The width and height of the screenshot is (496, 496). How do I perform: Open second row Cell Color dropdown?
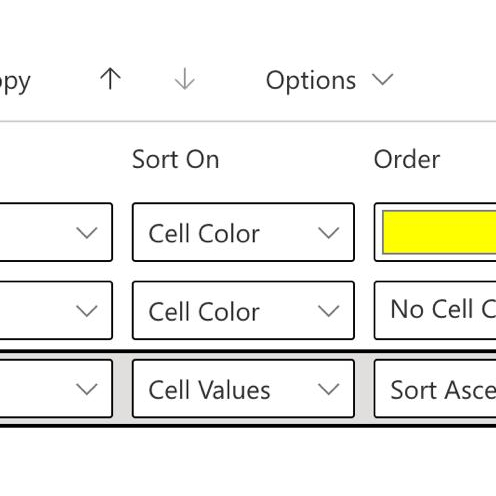243,310
